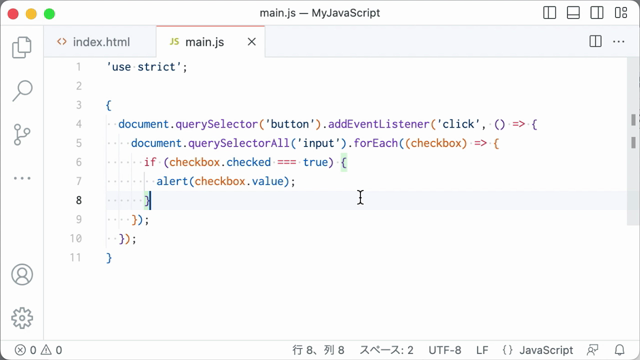Open editor More Actions ellipsis menu
The width and height of the screenshot is (640, 360).
tap(619, 41)
